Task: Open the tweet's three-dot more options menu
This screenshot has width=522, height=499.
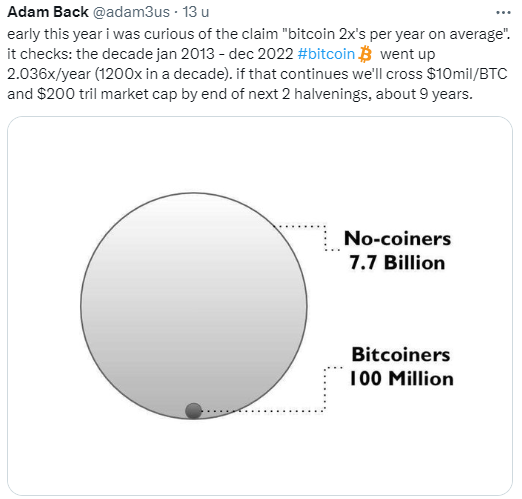Action: (x=503, y=13)
